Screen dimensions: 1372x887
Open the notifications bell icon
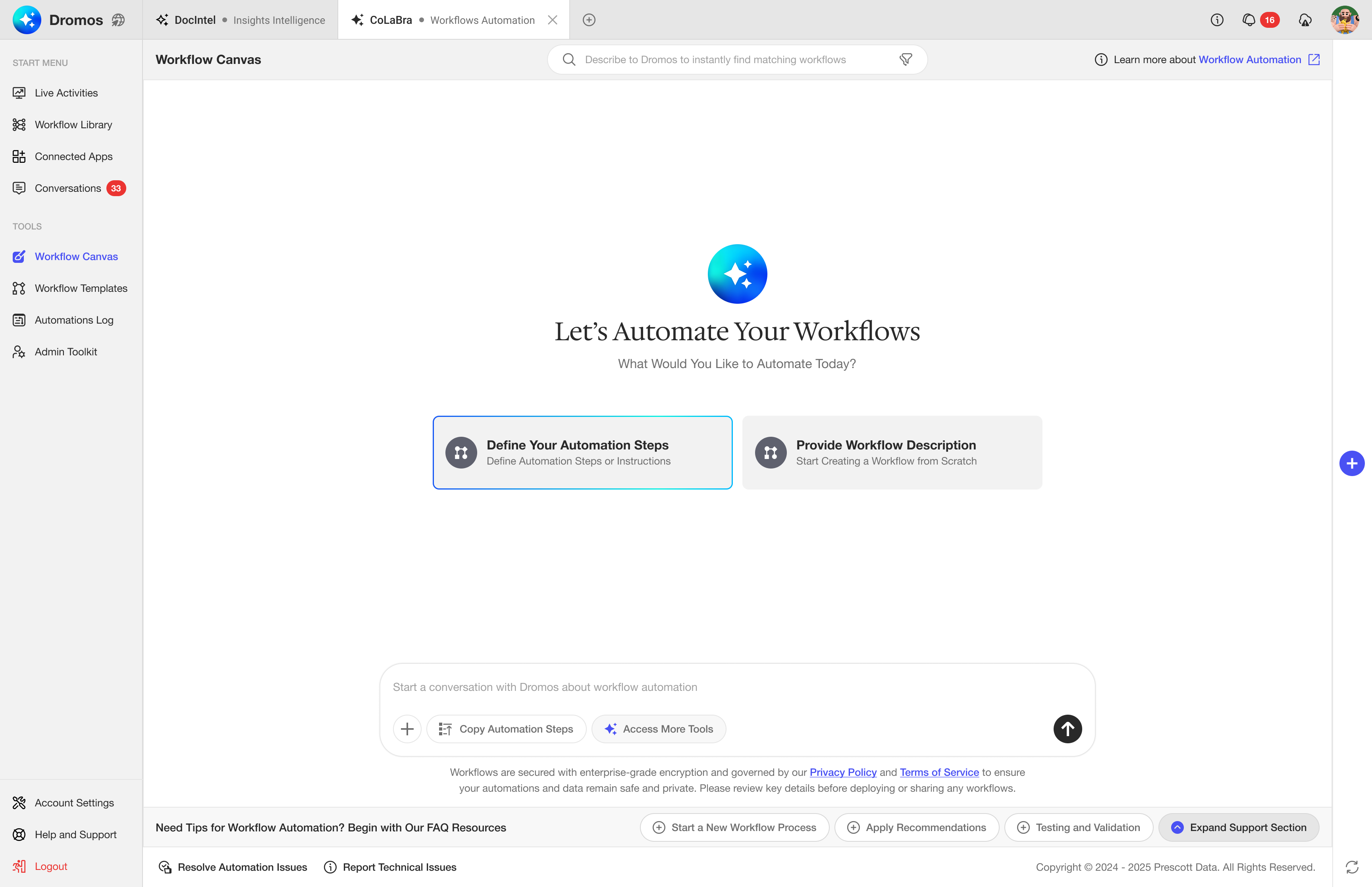[x=1248, y=20]
